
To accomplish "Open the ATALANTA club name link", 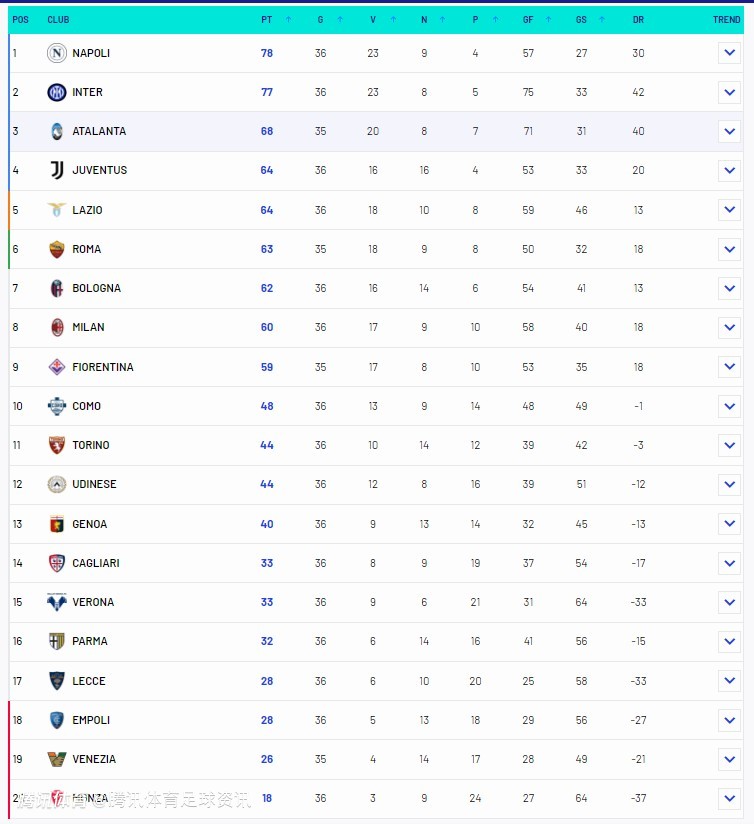I will click(x=99, y=131).
